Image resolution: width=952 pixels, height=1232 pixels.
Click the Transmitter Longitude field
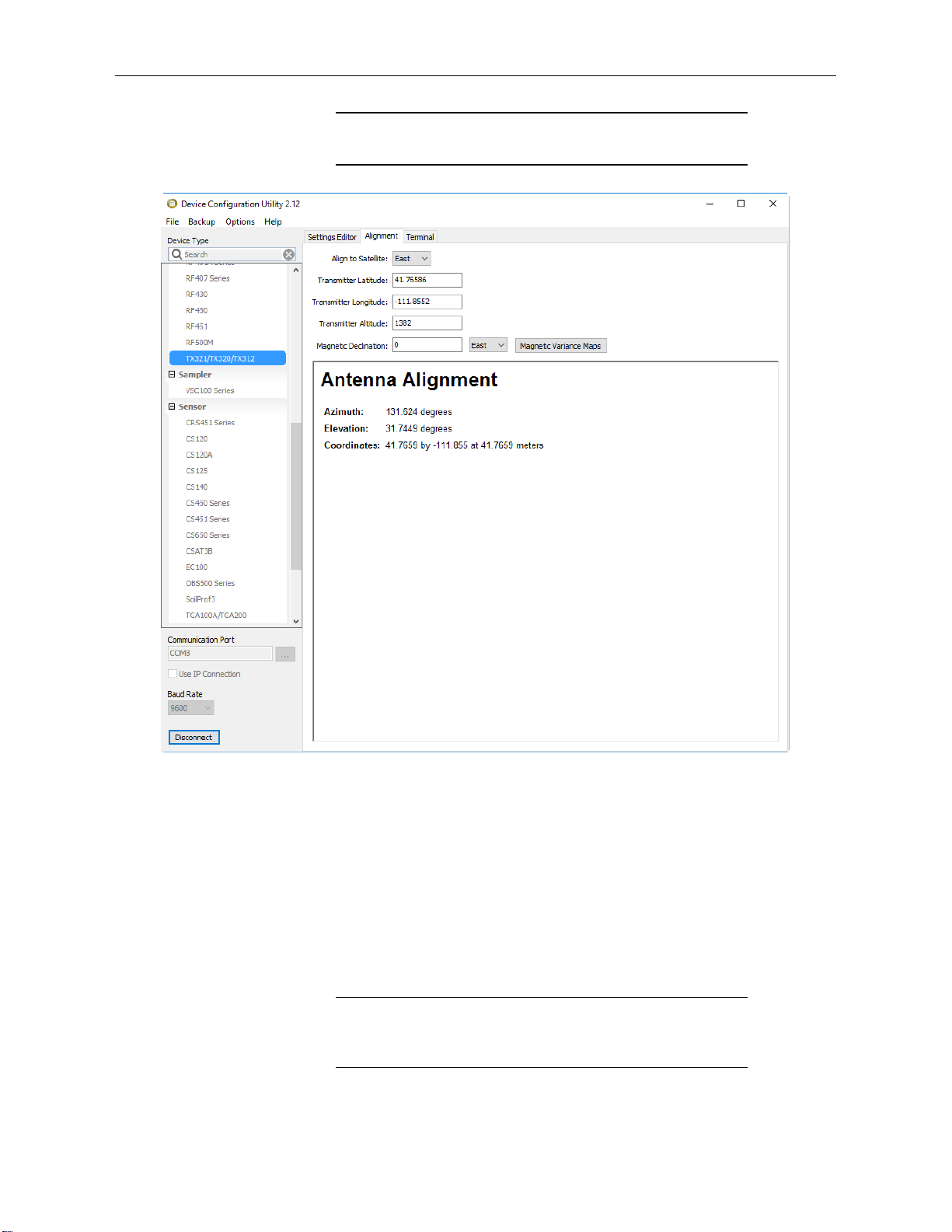tap(427, 302)
